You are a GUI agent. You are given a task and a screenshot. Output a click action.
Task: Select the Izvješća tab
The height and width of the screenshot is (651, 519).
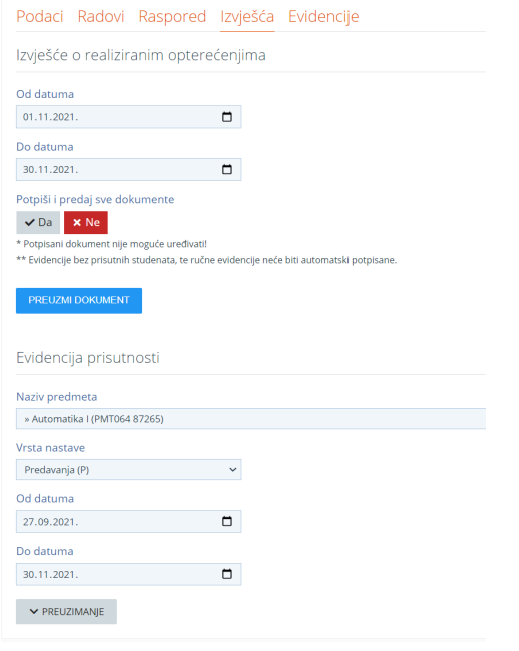click(247, 17)
